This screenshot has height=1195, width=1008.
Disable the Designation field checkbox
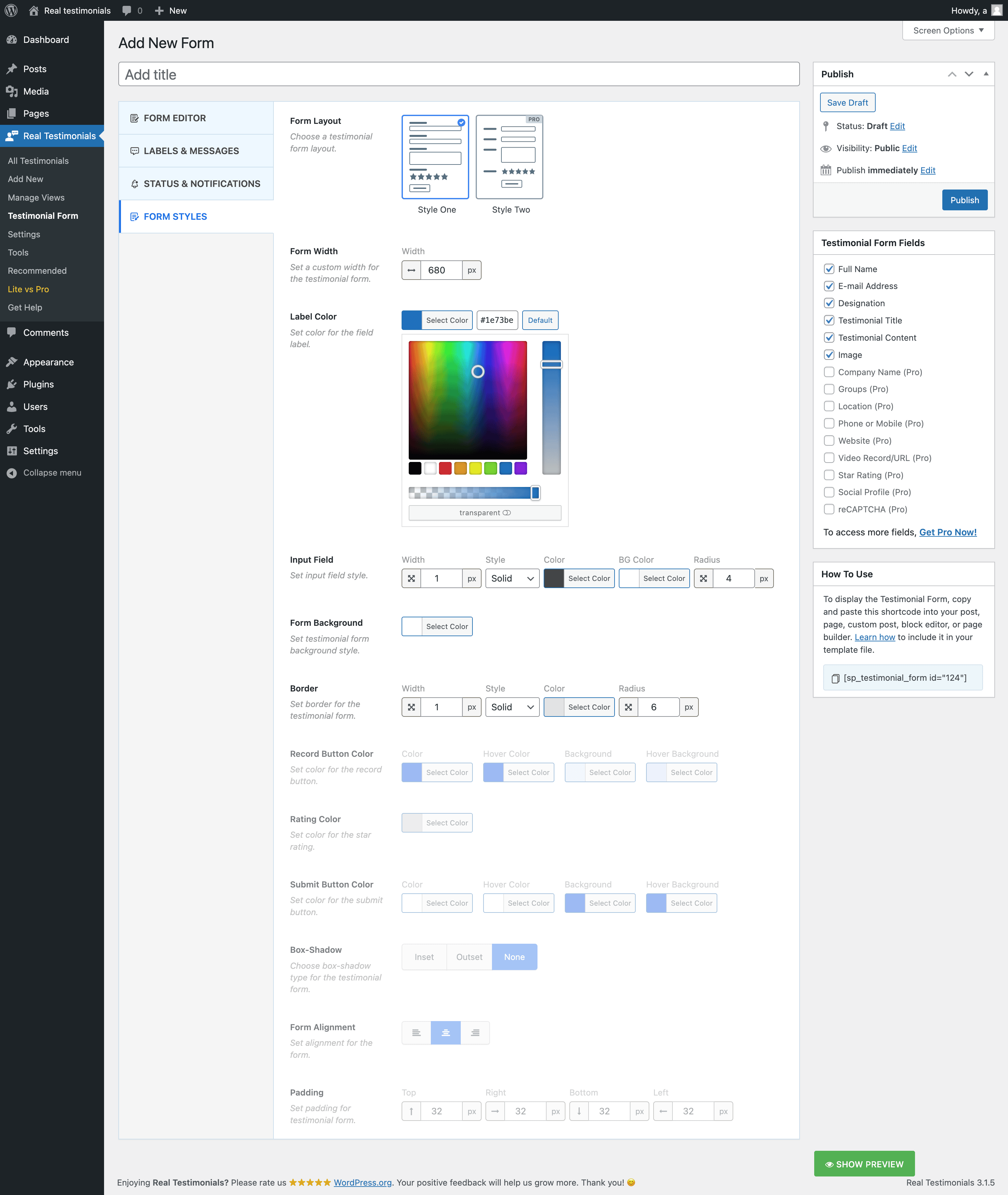[x=829, y=303]
